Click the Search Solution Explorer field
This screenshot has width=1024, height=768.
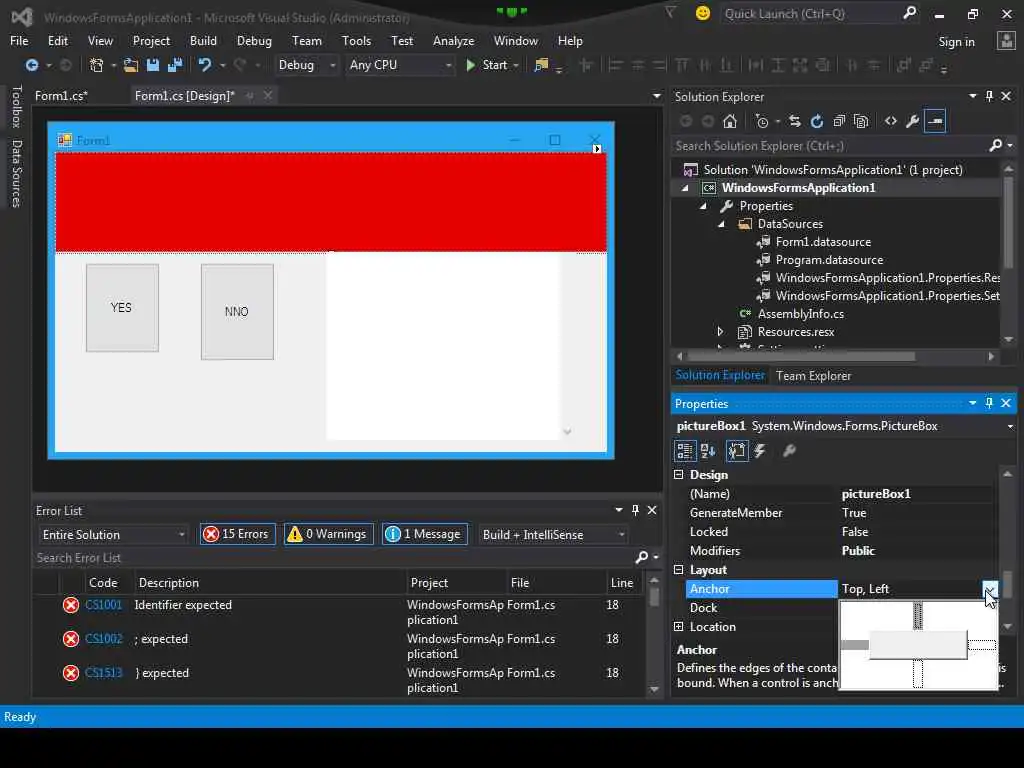pyautogui.click(x=829, y=146)
